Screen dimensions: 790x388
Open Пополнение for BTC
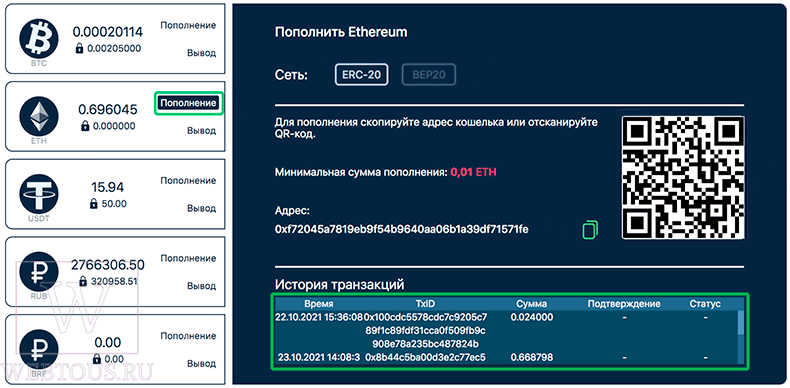tap(188, 25)
